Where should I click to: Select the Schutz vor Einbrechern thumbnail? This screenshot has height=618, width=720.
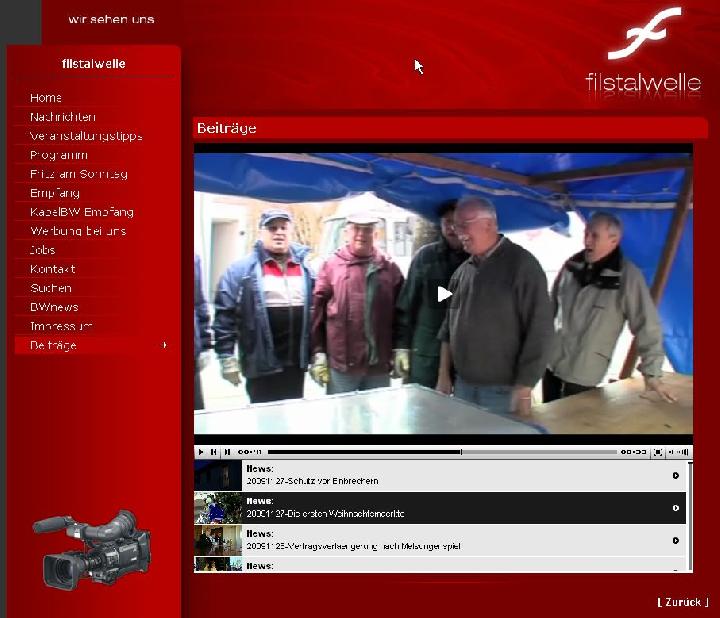click(218, 475)
